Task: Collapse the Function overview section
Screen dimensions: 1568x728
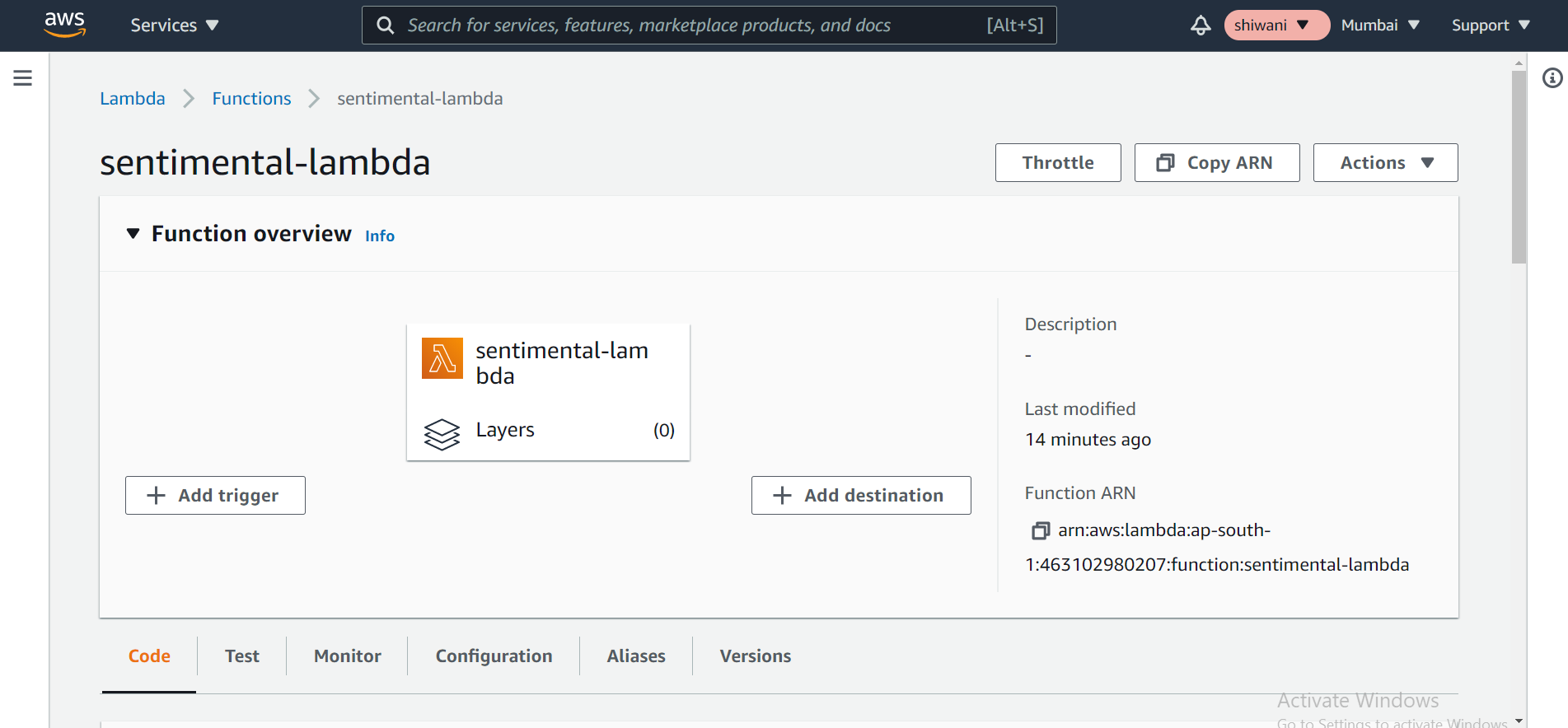Action: [133, 234]
